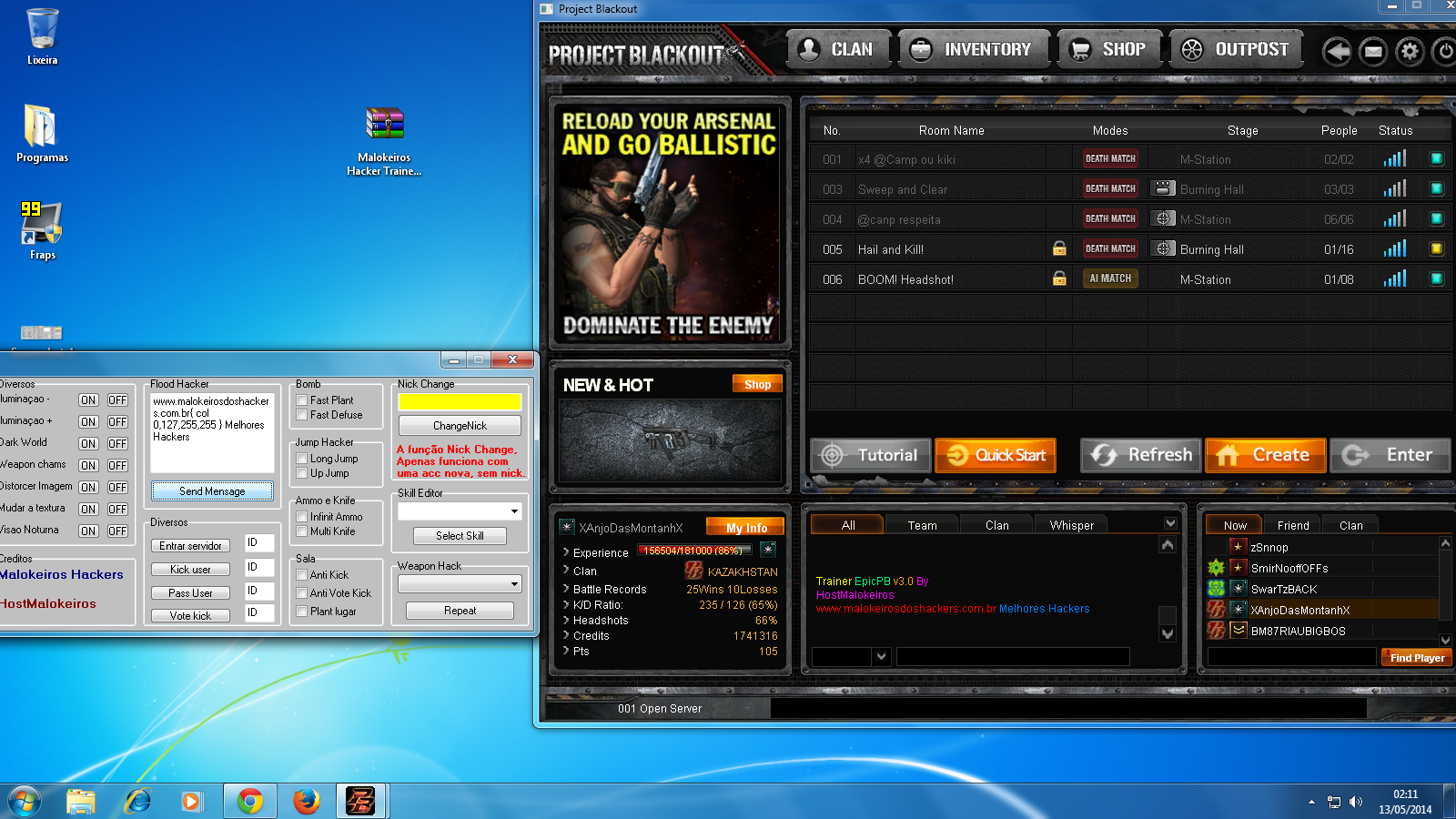Tick the Long Jump checkbox

301,459
